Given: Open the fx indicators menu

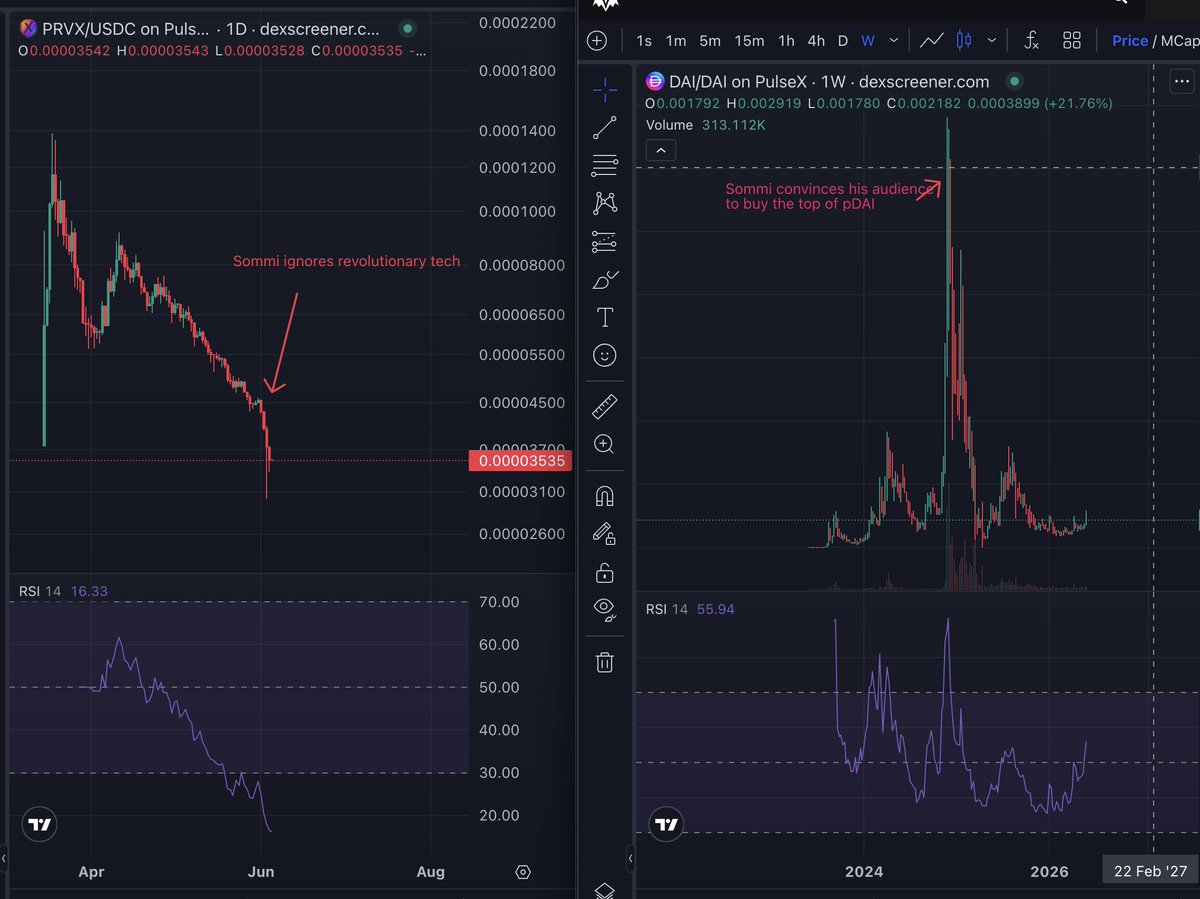Looking at the screenshot, I should coord(1032,41).
